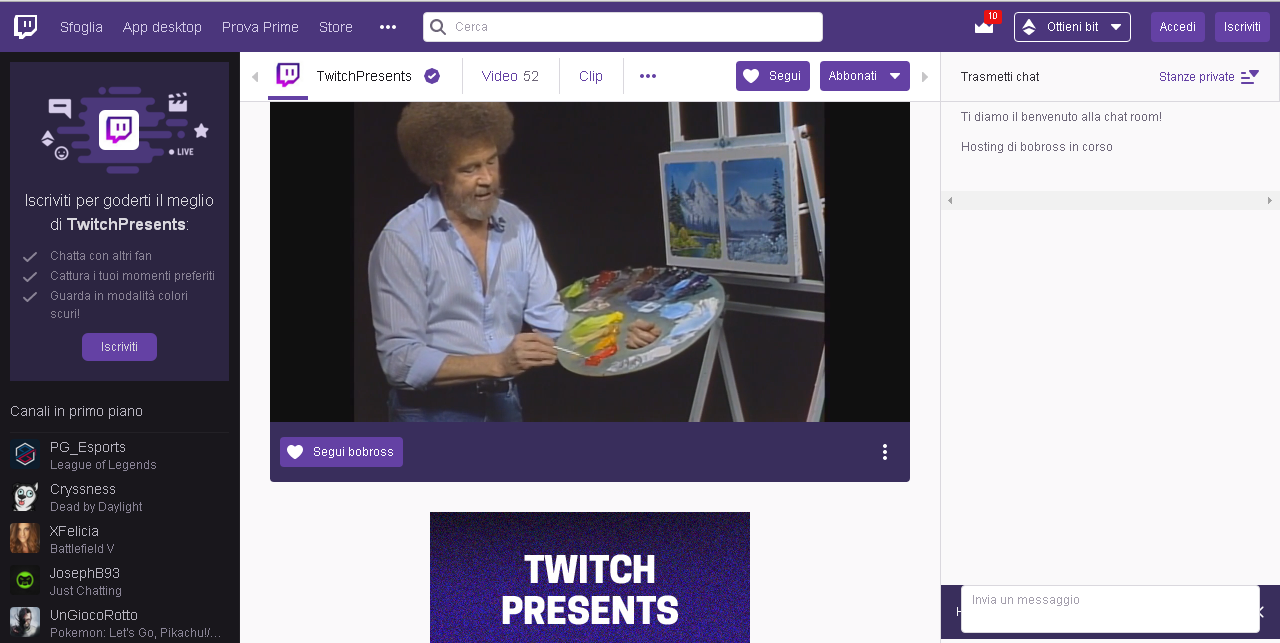Click League of Legends game label
The image size is (1280, 643).
[103, 465]
